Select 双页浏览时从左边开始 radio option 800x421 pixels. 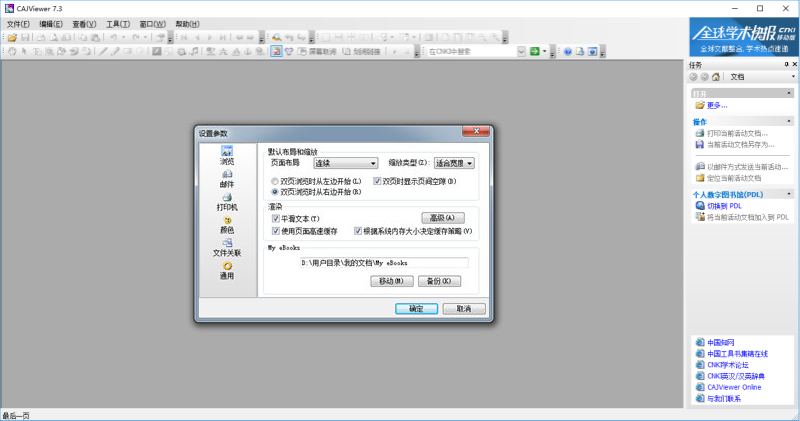(x=276, y=181)
